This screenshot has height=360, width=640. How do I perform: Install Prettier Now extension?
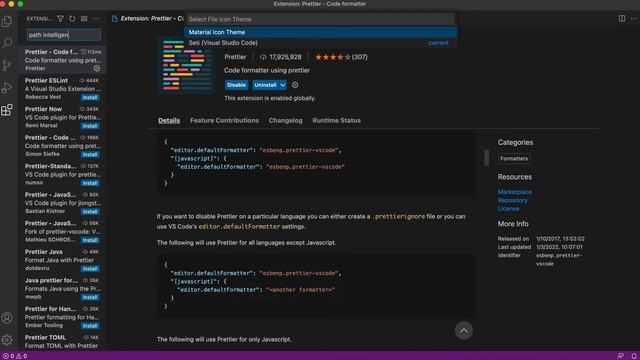click(x=90, y=126)
